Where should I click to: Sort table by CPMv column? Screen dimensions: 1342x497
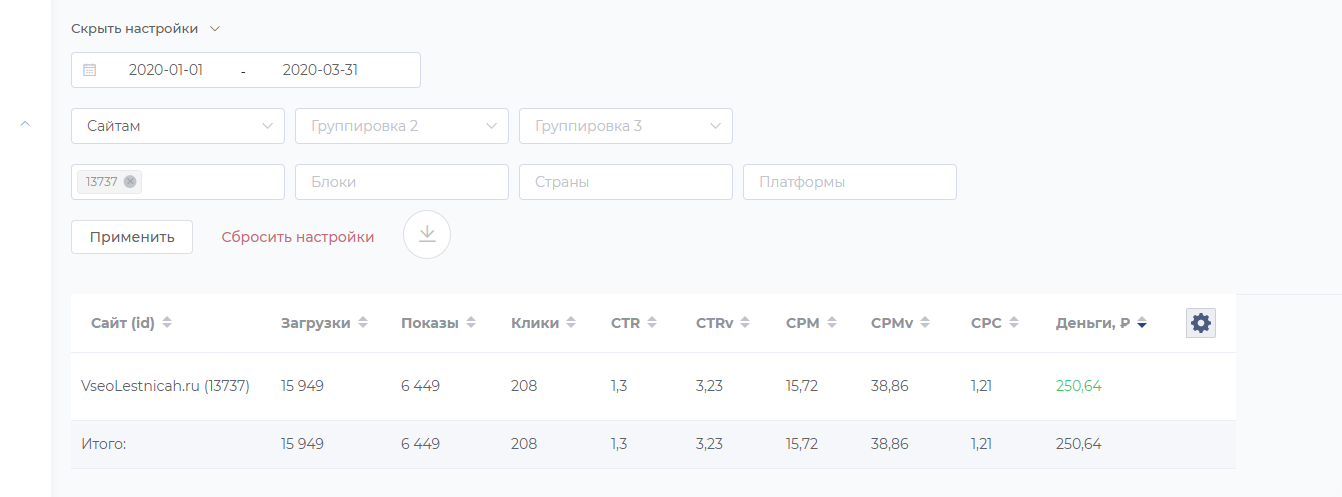[x=900, y=323]
